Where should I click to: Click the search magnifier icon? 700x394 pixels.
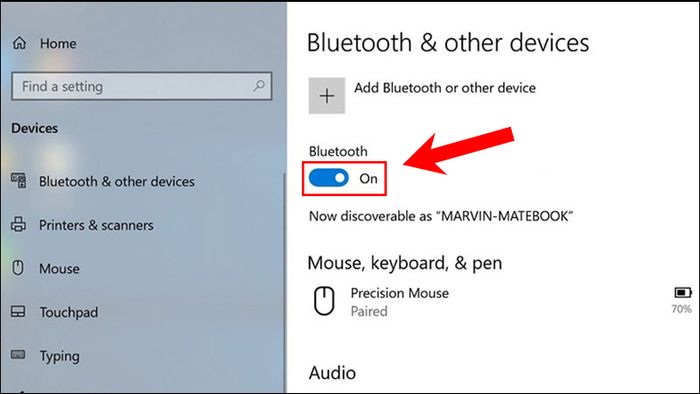click(259, 86)
